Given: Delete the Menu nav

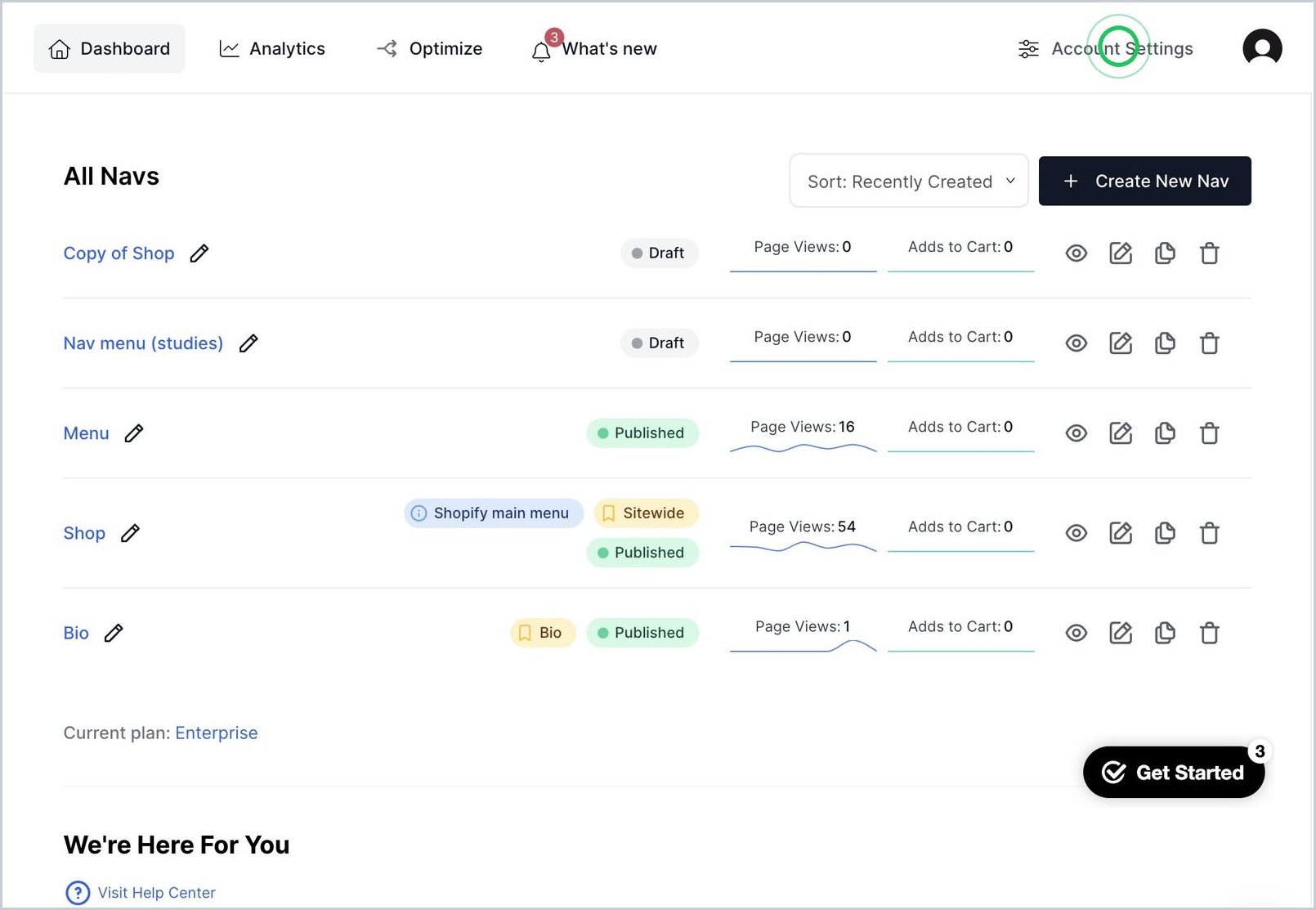Looking at the screenshot, I should 1210,433.
